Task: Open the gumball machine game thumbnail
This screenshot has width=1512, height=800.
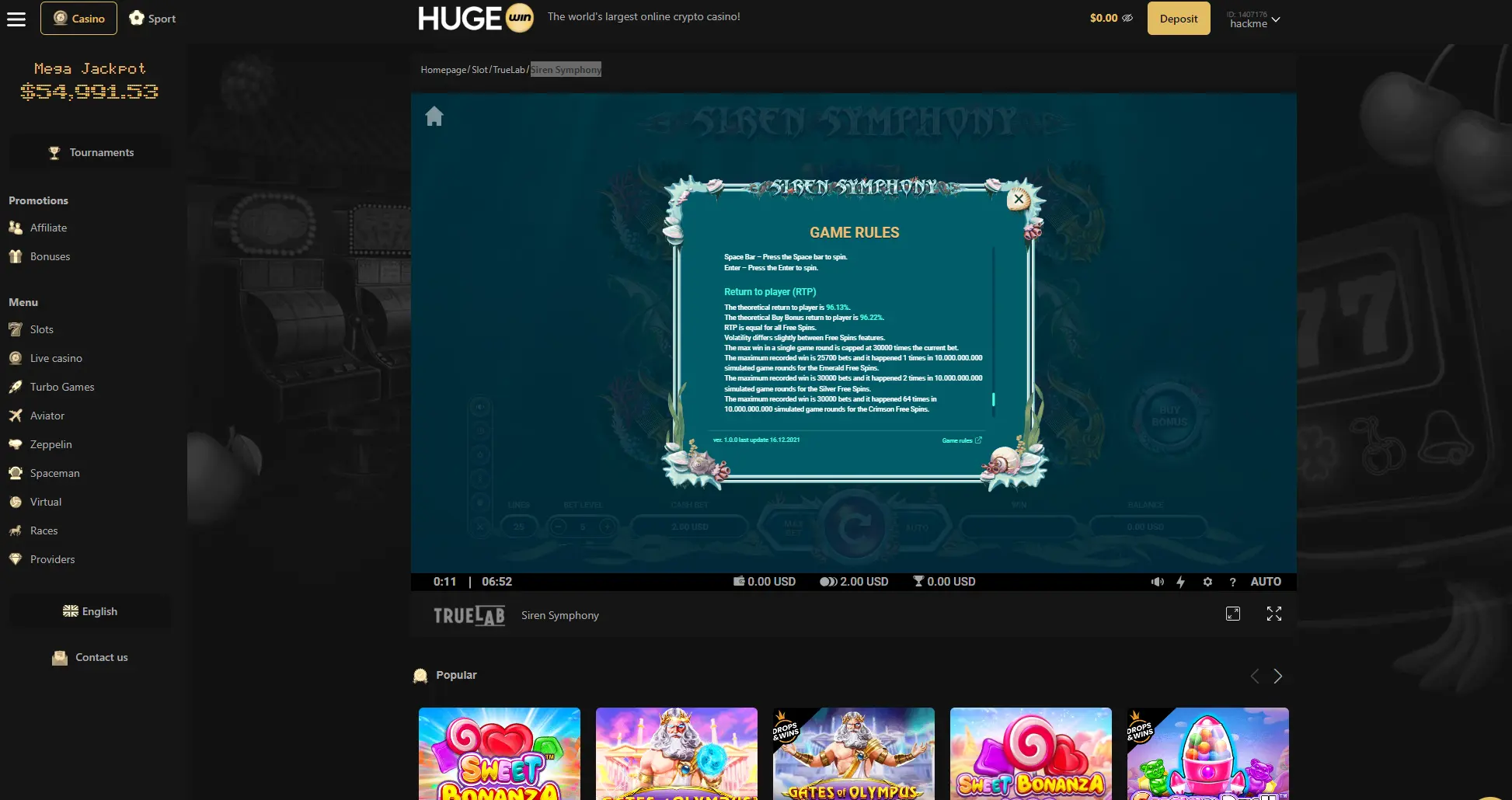Action: point(1208,753)
